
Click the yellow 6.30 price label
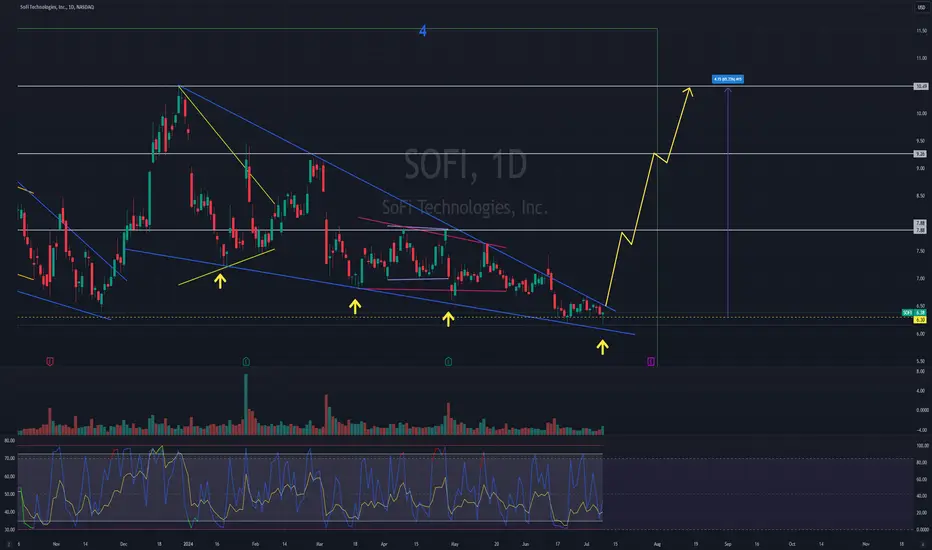(x=920, y=319)
